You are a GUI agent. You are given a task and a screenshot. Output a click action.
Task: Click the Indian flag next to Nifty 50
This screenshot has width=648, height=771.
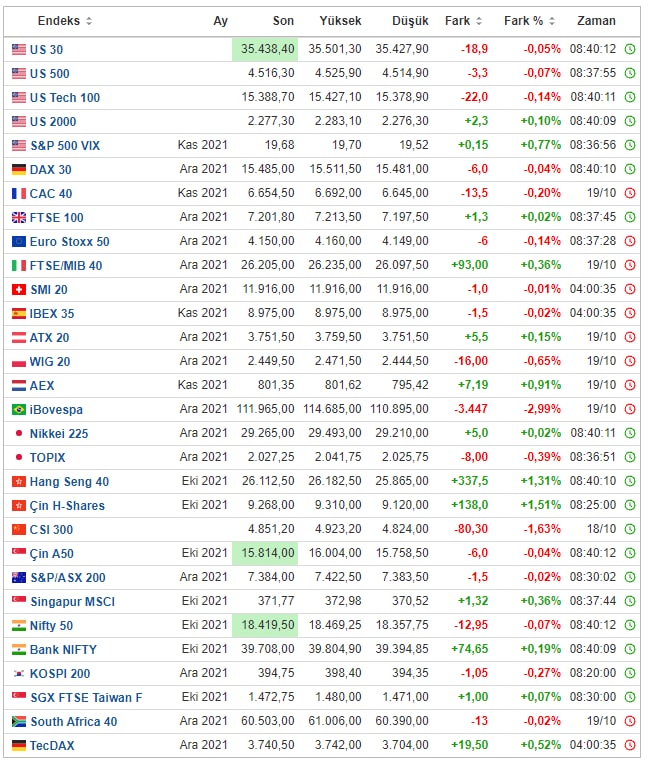coord(19,625)
